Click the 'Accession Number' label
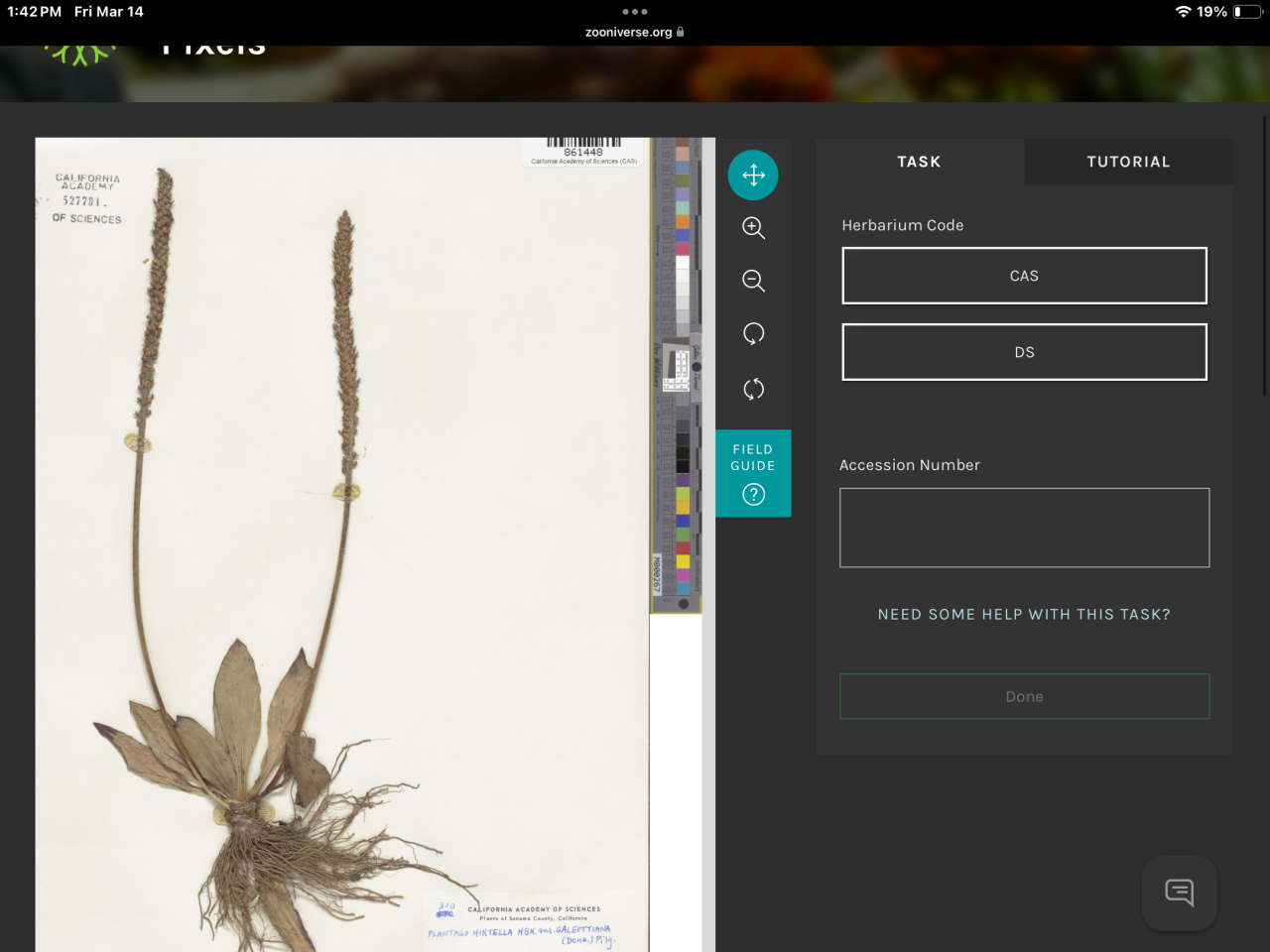 coord(909,465)
